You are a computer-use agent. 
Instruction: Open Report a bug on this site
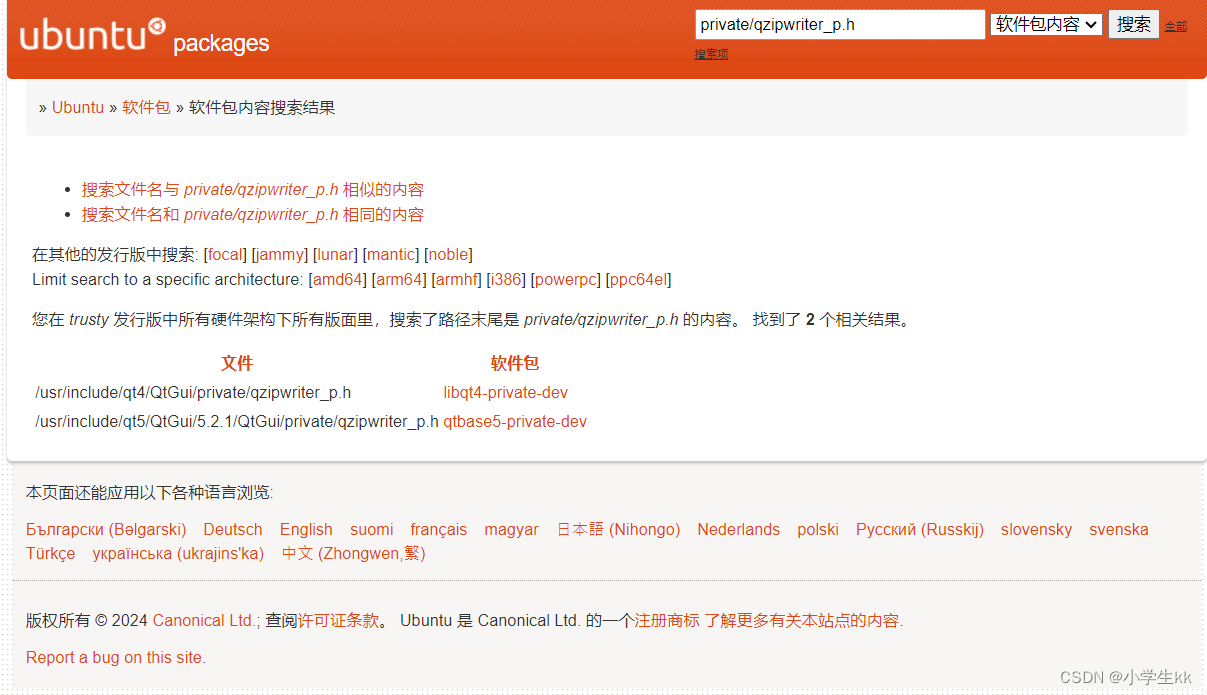(x=114, y=658)
